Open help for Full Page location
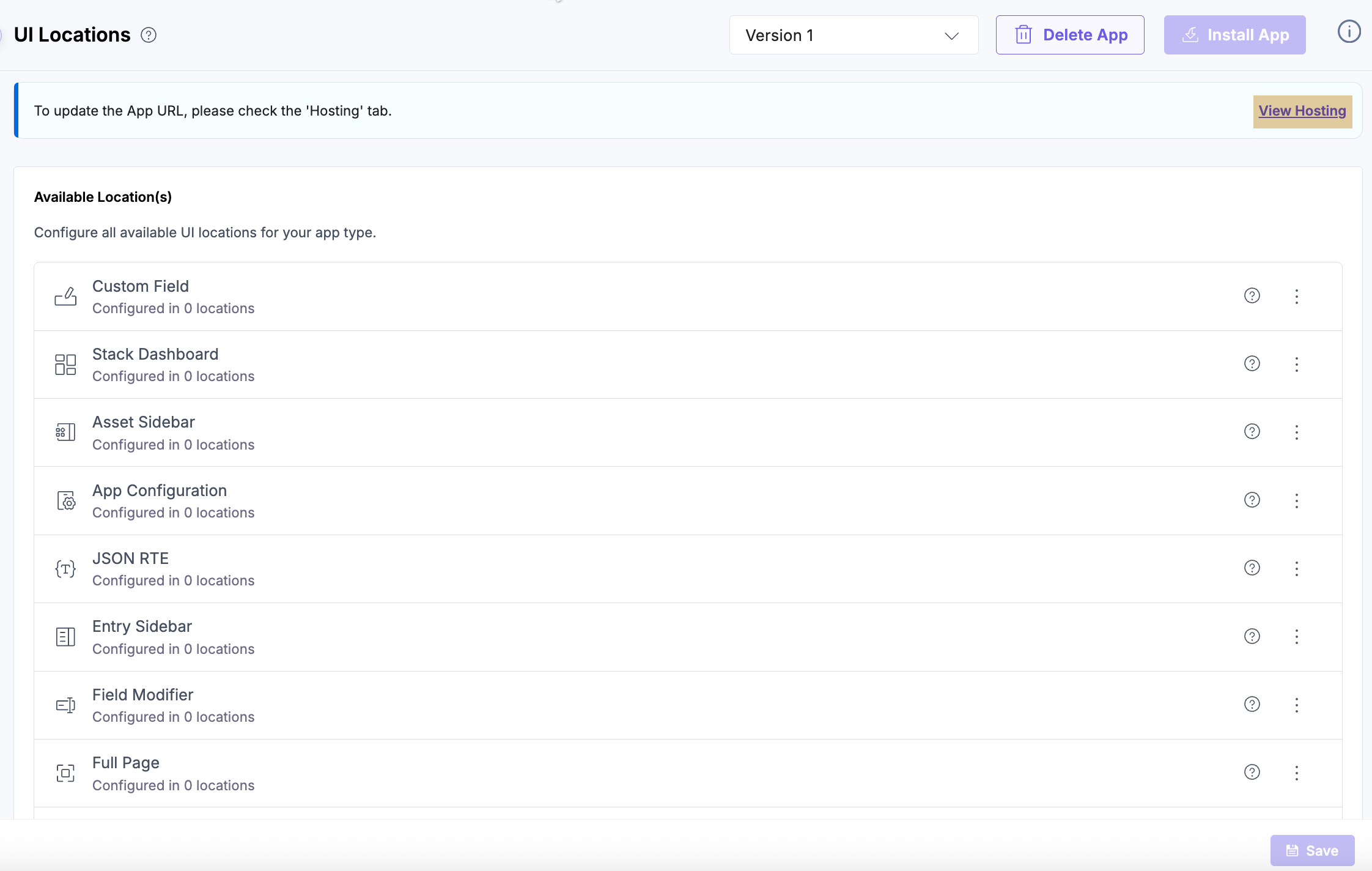The image size is (1372, 871). pyautogui.click(x=1252, y=773)
